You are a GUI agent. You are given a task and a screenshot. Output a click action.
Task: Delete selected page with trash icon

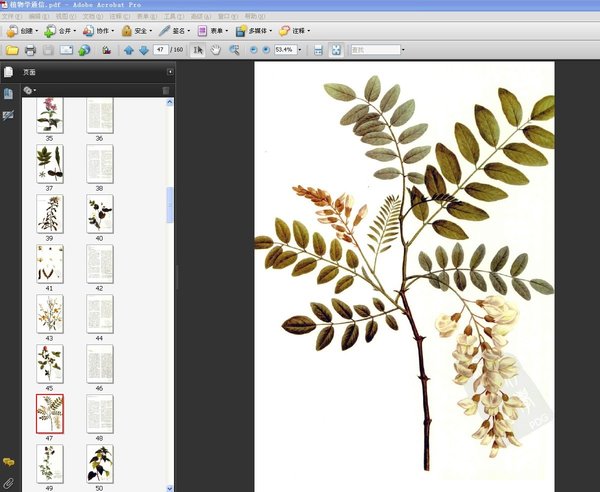[x=166, y=90]
